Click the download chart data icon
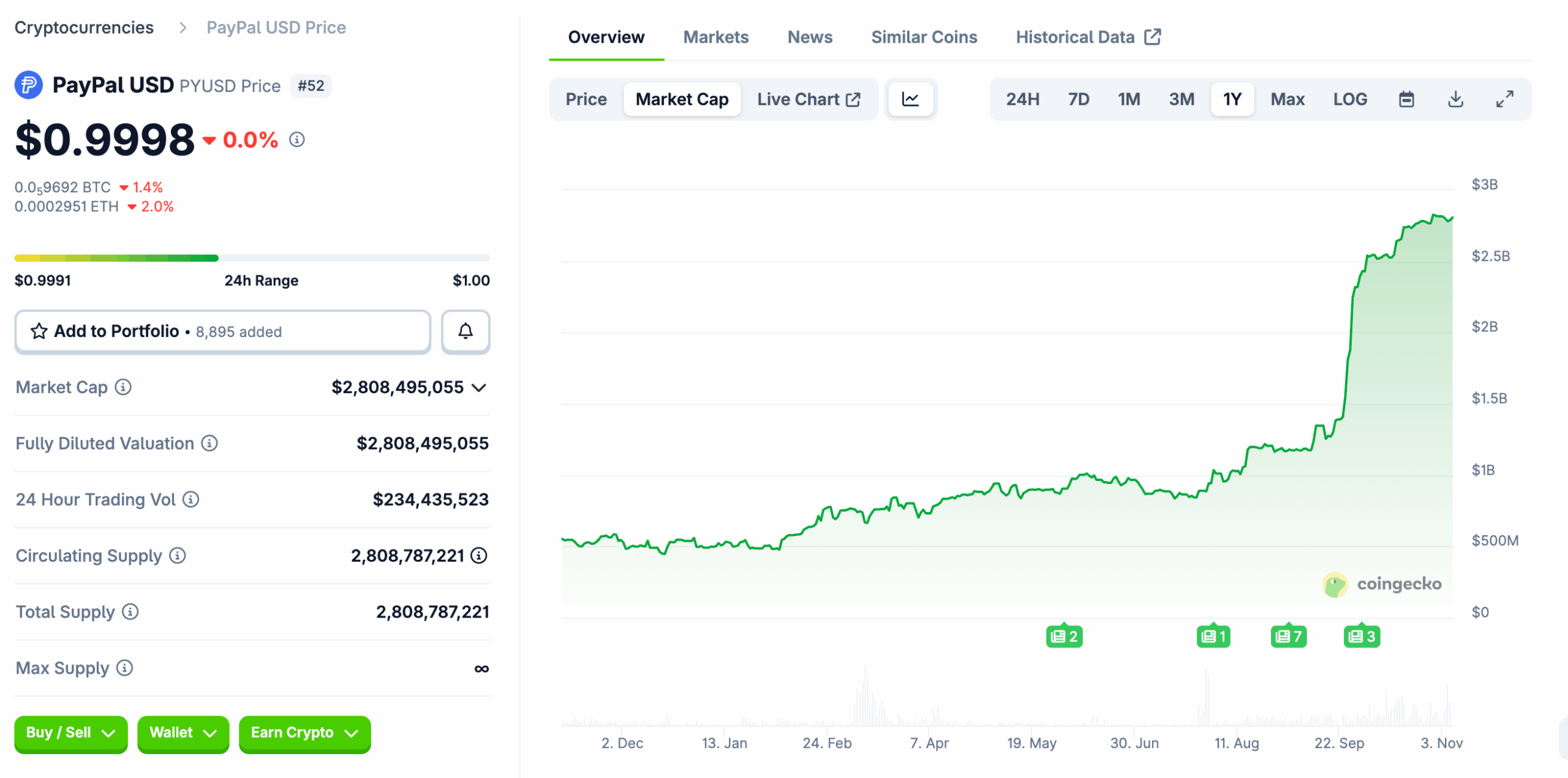The width and height of the screenshot is (1568, 778). (1455, 99)
